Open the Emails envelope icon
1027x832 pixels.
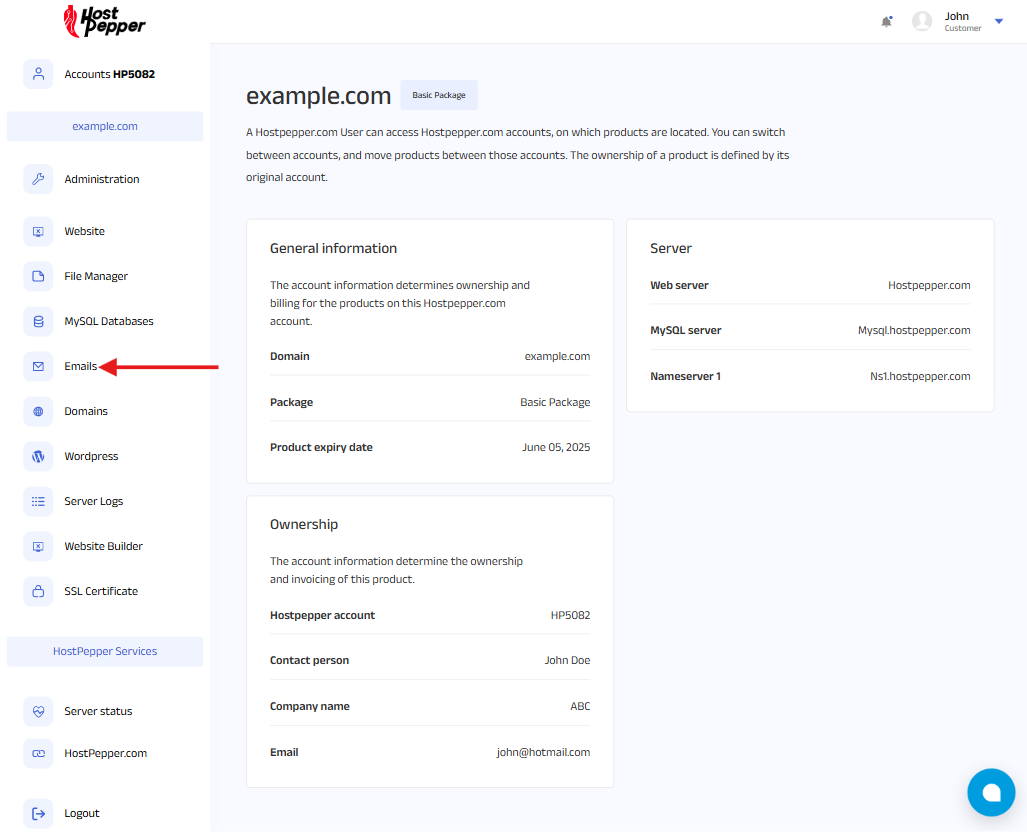click(x=38, y=366)
